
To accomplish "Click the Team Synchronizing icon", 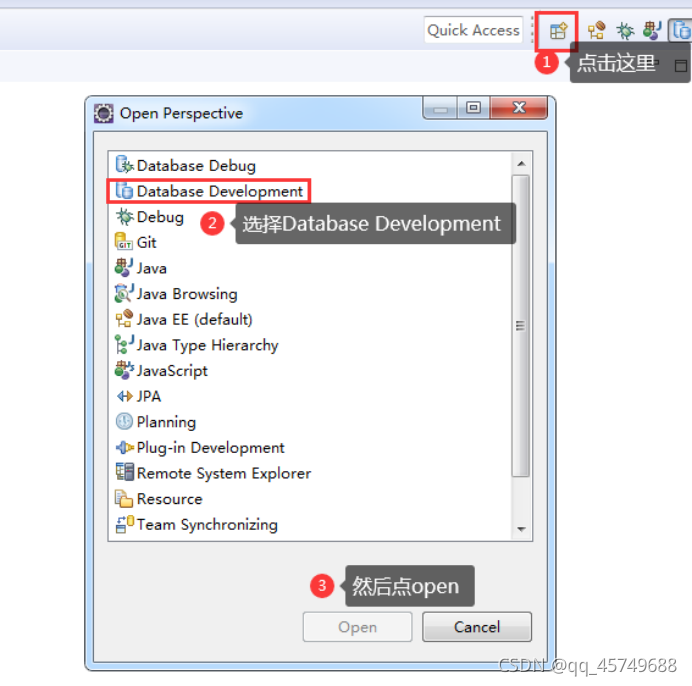I will [124, 524].
